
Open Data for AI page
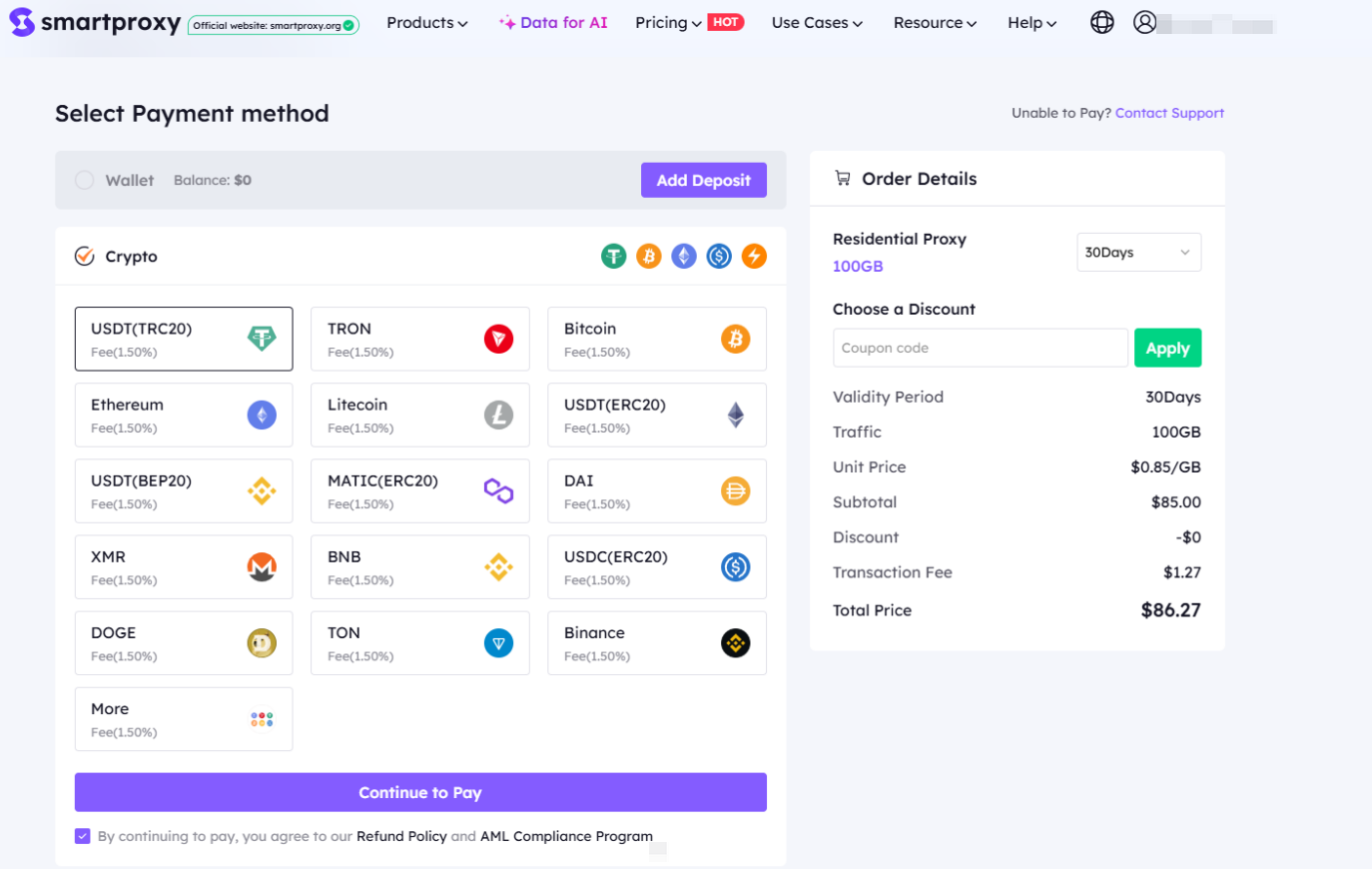pyautogui.click(x=553, y=22)
